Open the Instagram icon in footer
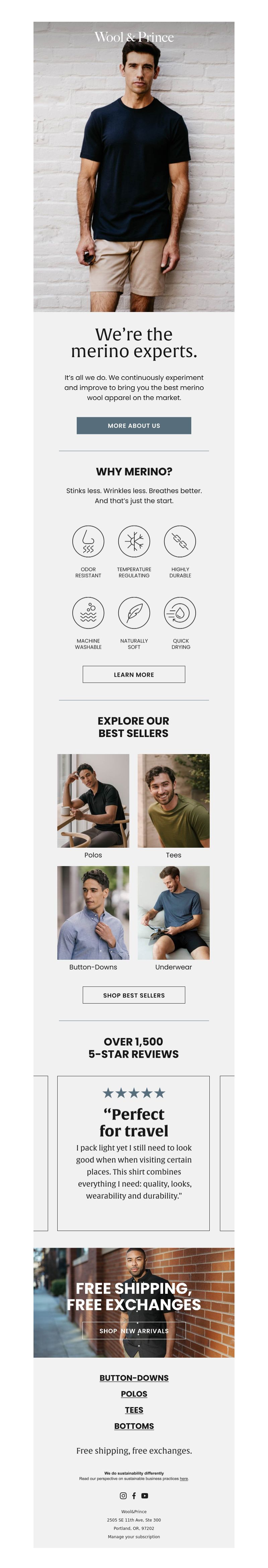This screenshot has width=268, height=1568. click(123, 1495)
